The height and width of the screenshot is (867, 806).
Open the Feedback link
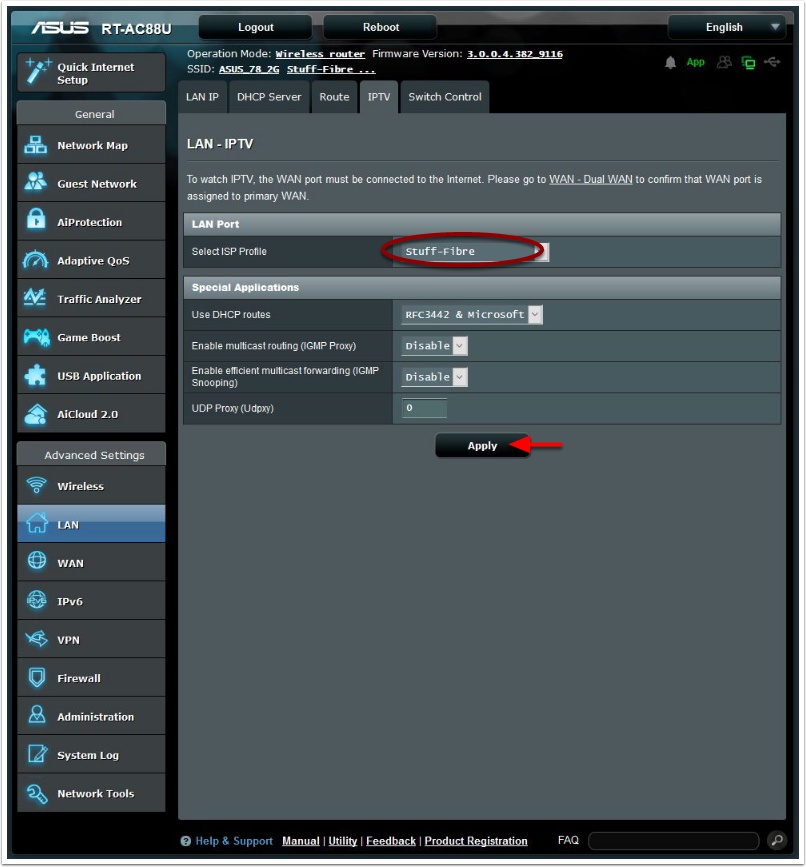(x=391, y=841)
